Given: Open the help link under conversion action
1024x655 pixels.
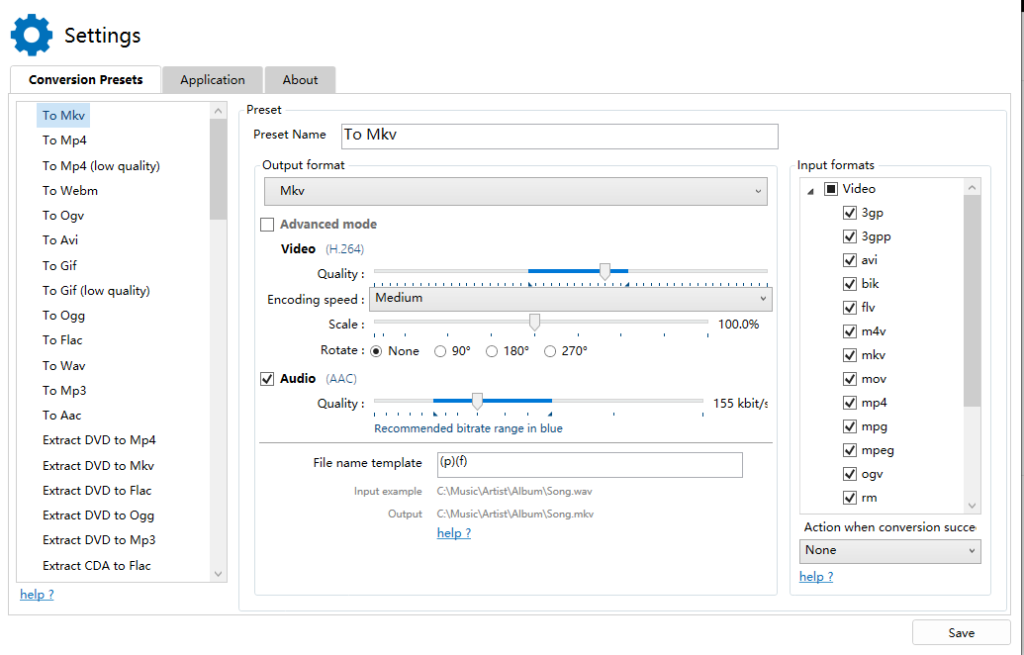Looking at the screenshot, I should point(816,577).
